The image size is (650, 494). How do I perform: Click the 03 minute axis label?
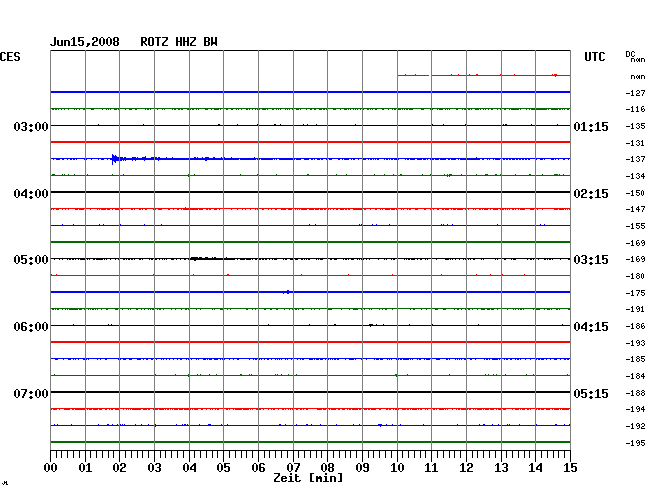pyautogui.click(x=155, y=468)
